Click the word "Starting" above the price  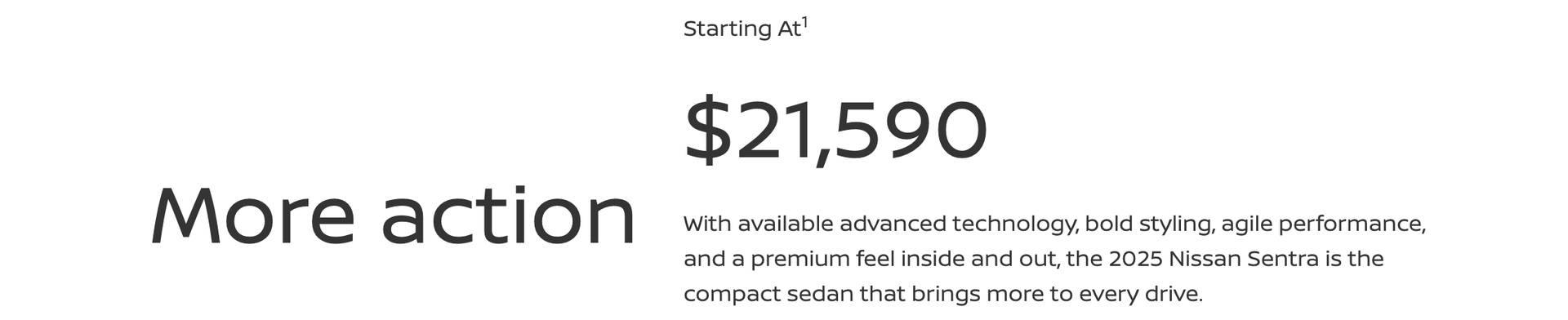click(728, 29)
